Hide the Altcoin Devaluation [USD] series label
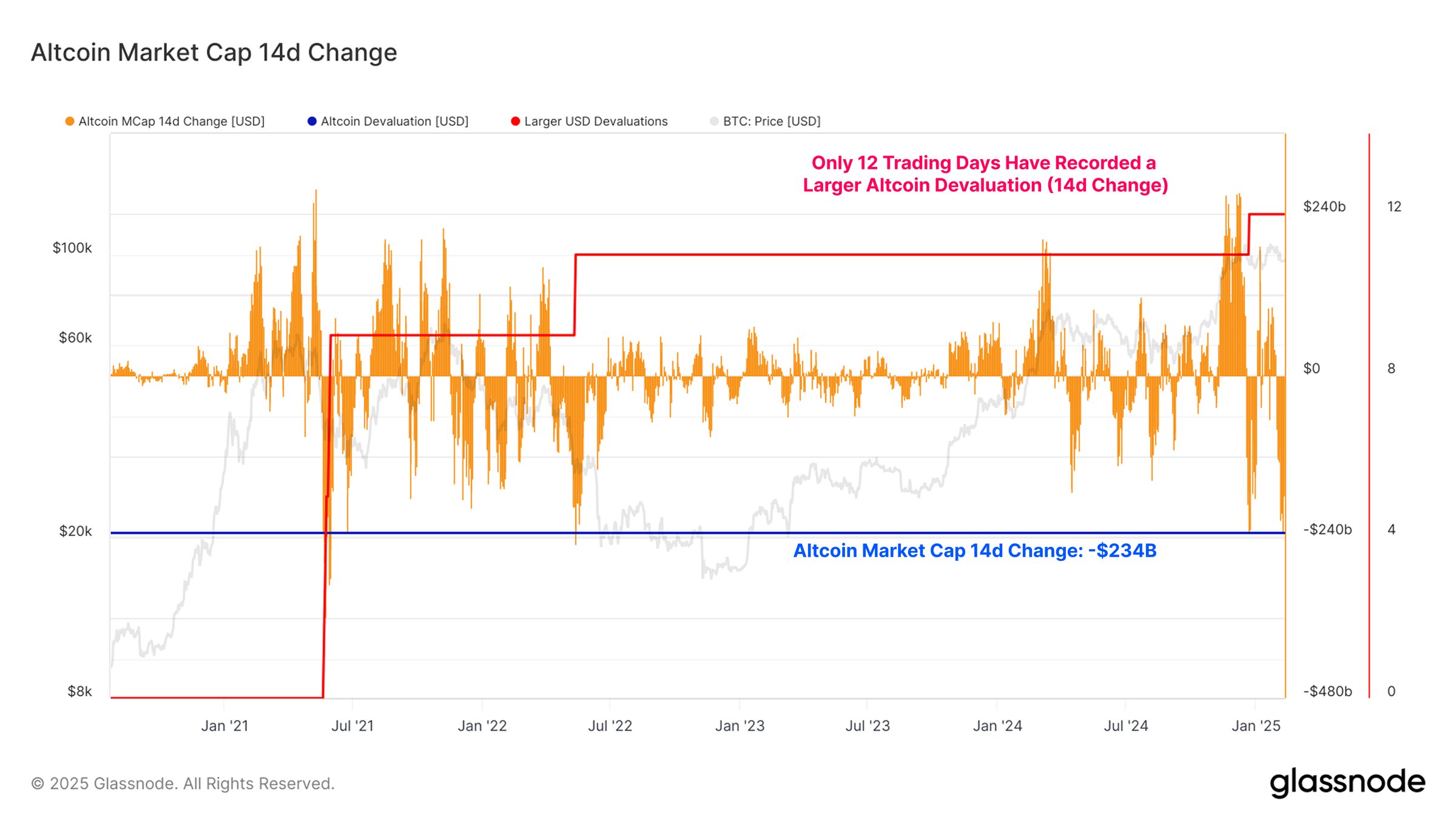Viewport: 1456px width, 820px height. 394,121
